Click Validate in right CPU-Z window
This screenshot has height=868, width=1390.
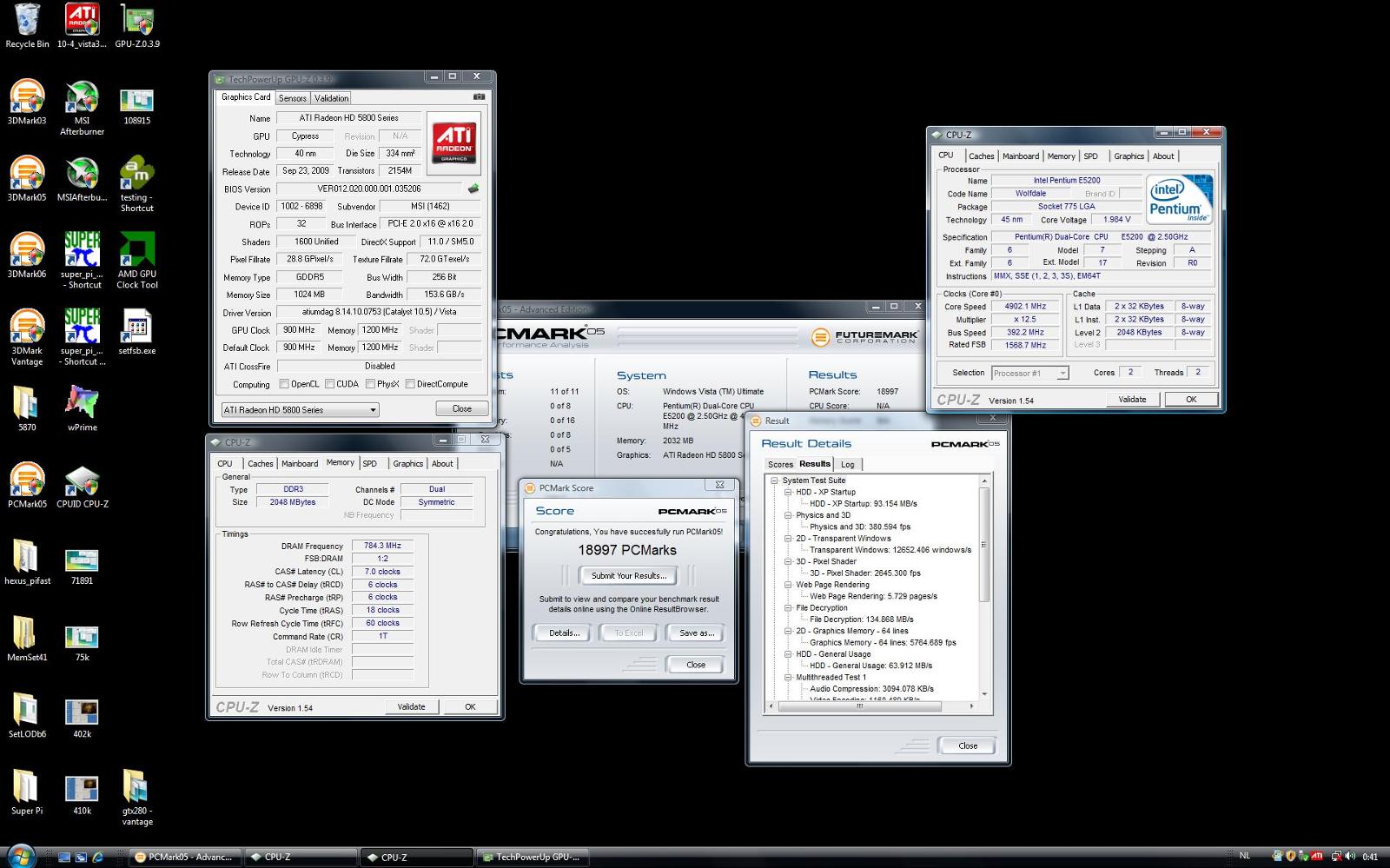(x=1132, y=400)
